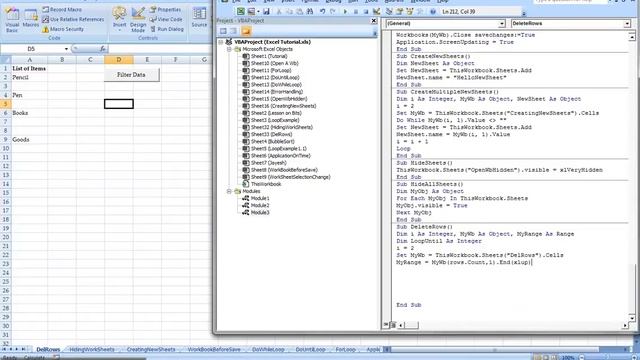This screenshot has width=640, height=360.
Task: Toggle Design Mode in the ribbon
Action: pyautogui.click(x=138, y=19)
